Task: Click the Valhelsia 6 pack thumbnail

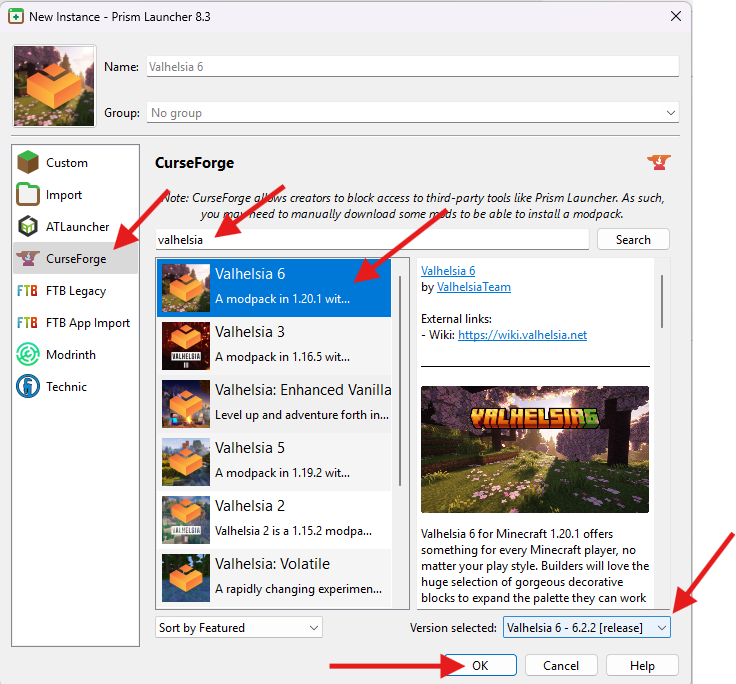Action: (186, 288)
